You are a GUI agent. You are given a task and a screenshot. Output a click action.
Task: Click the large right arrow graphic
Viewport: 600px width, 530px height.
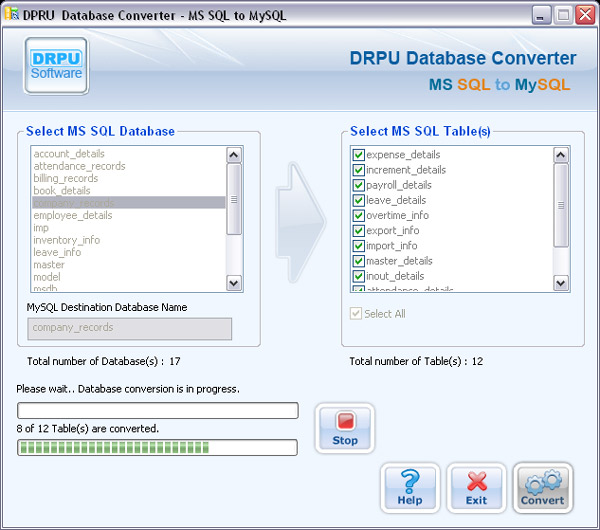coord(300,222)
